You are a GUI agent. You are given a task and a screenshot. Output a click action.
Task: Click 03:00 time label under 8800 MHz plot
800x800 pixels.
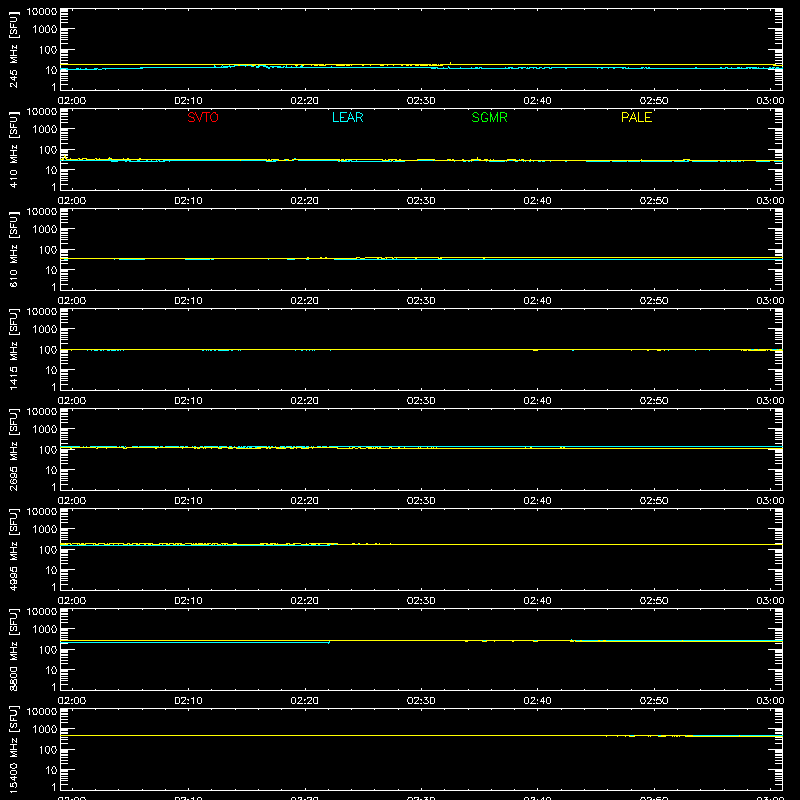(x=770, y=701)
